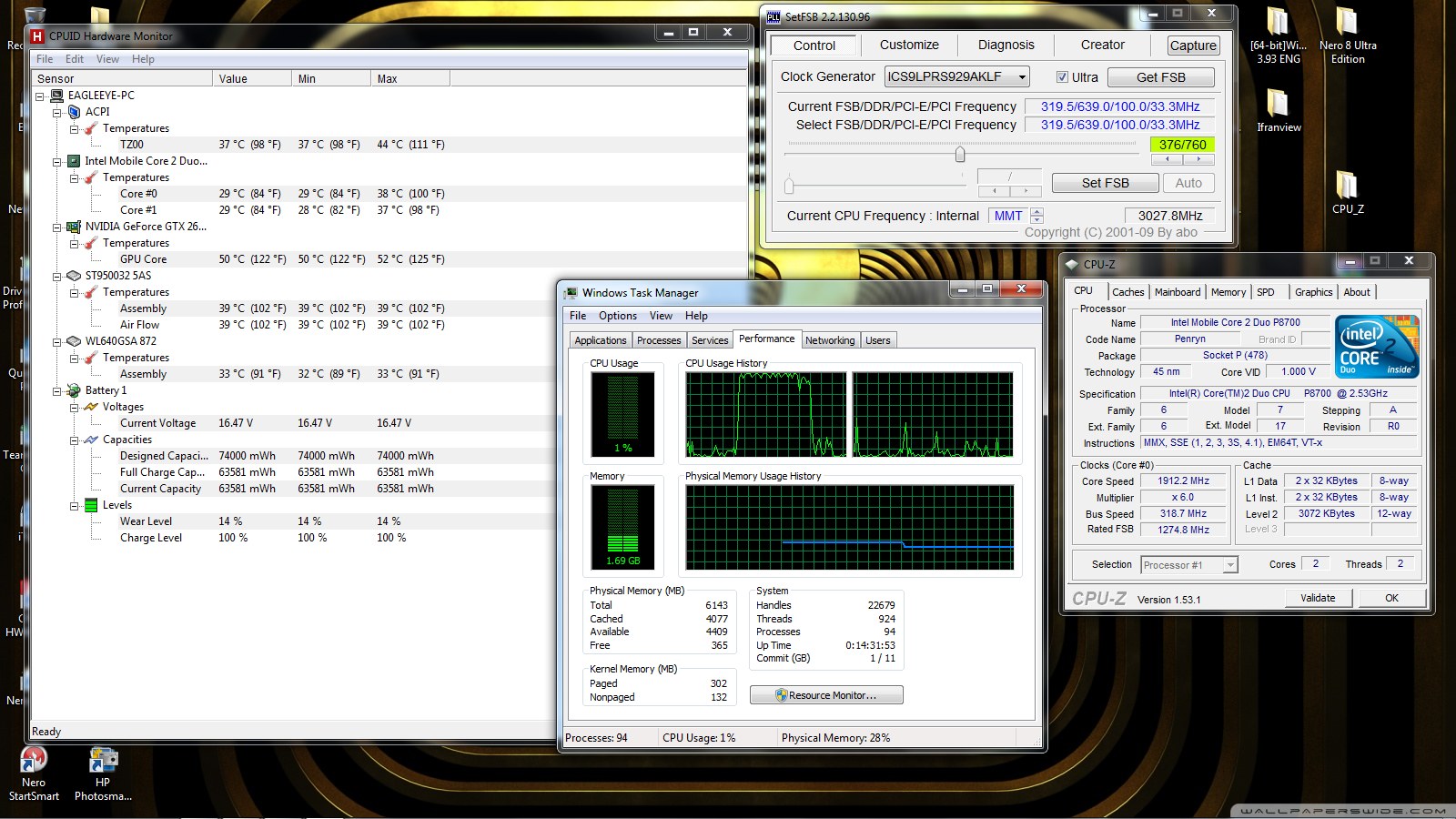This screenshot has width=1456, height=819.
Task: Open the Mainboard tab in CPU-Z
Action: (1178, 292)
